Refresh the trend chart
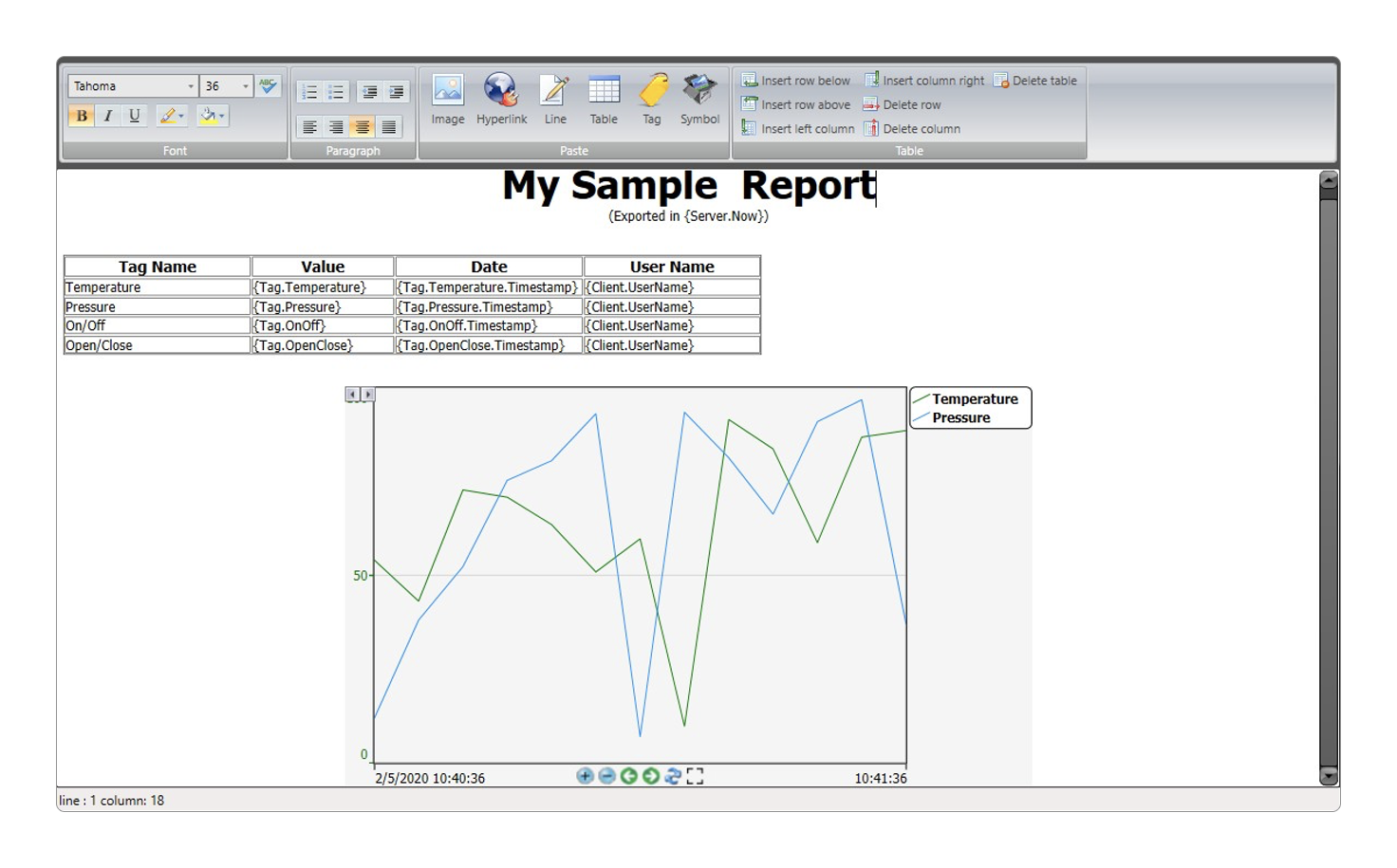The width and height of the screenshot is (1397, 868). (x=673, y=777)
